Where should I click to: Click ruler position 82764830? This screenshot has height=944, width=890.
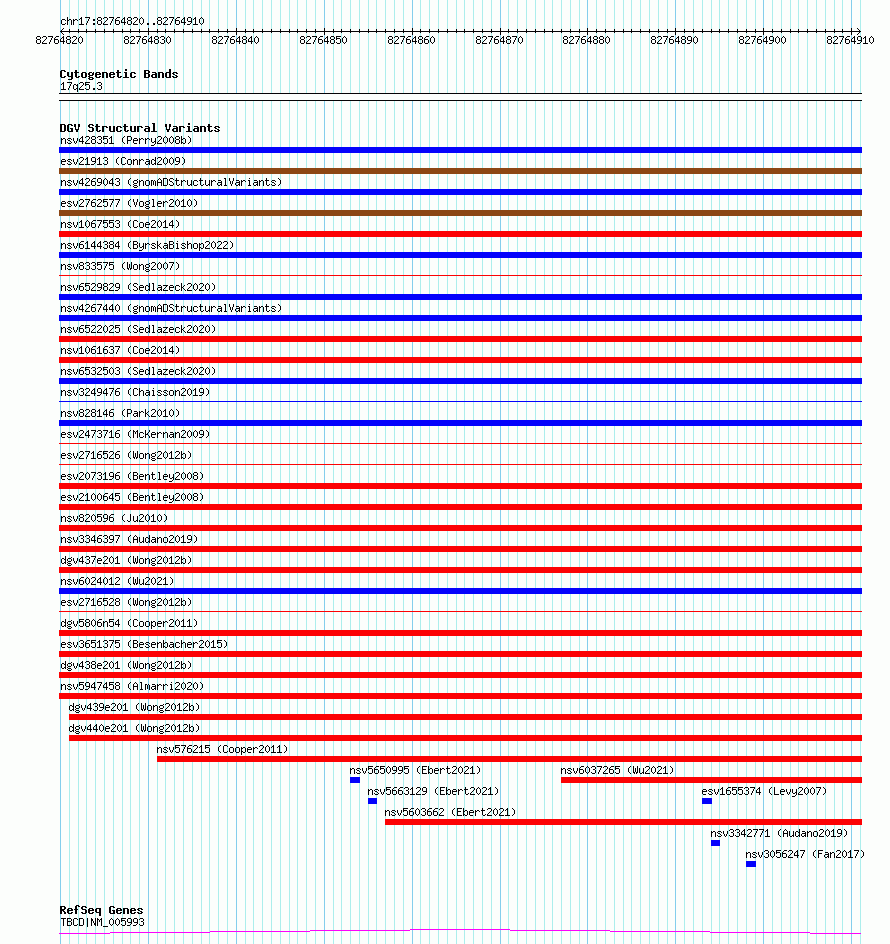pos(148,40)
